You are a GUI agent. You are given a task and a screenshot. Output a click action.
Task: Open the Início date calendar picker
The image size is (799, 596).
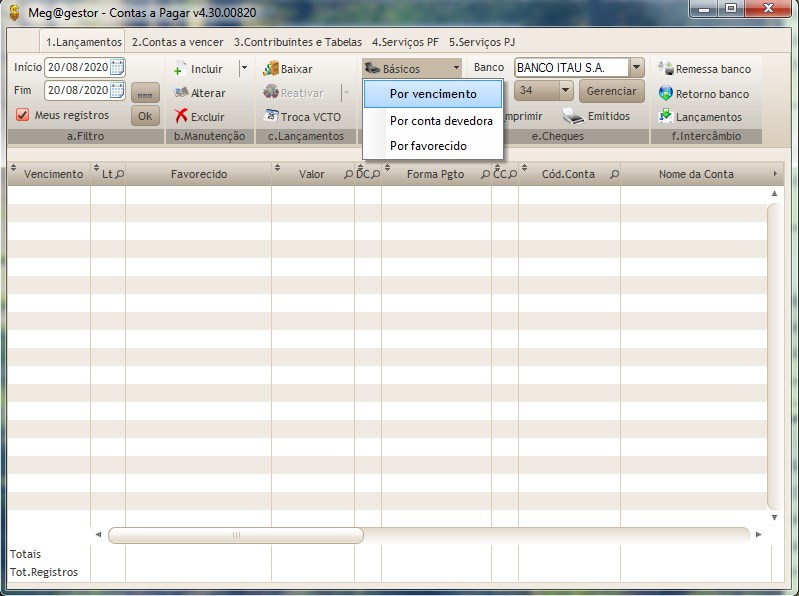pos(117,67)
